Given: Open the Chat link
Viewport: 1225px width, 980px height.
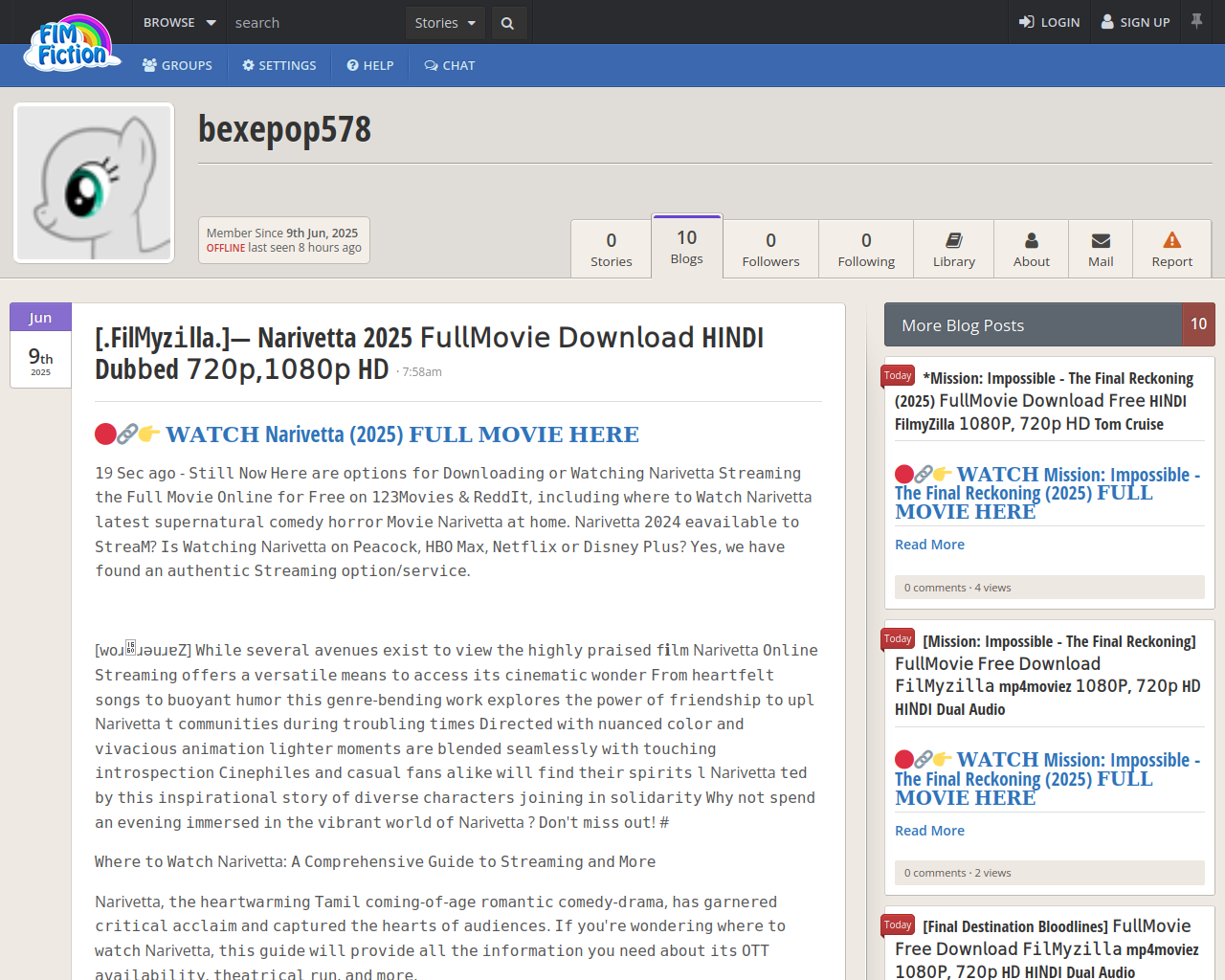Looking at the screenshot, I should coord(450,65).
